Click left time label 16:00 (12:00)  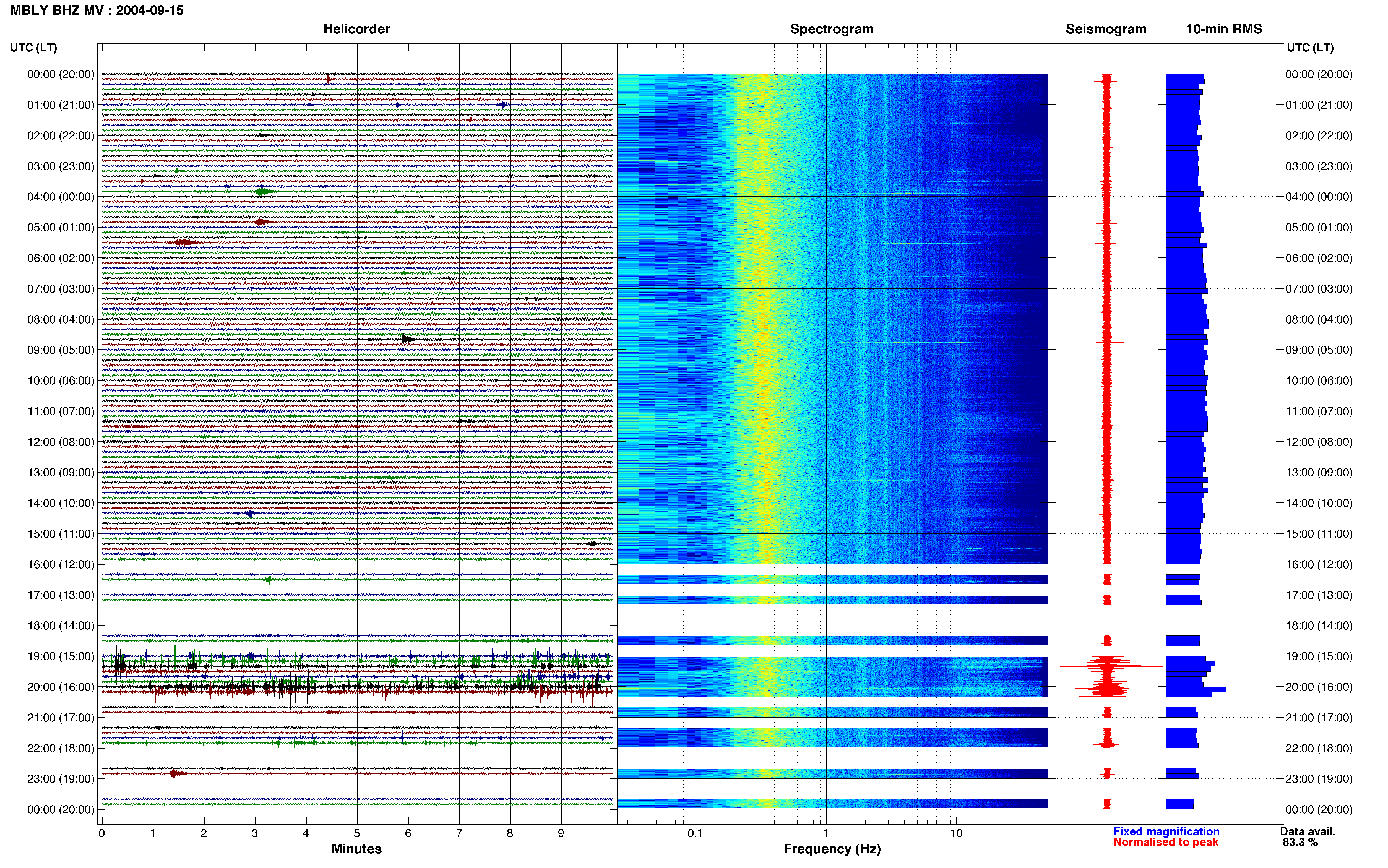click(x=61, y=564)
